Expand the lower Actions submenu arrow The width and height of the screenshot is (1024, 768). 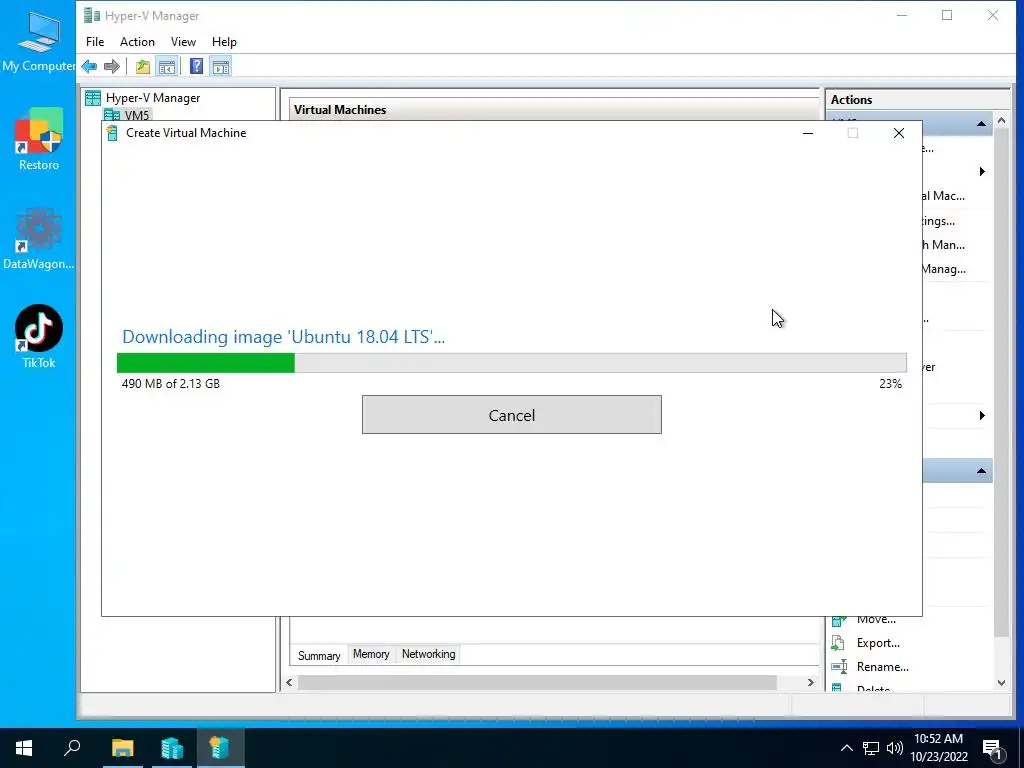pyautogui.click(x=982, y=415)
